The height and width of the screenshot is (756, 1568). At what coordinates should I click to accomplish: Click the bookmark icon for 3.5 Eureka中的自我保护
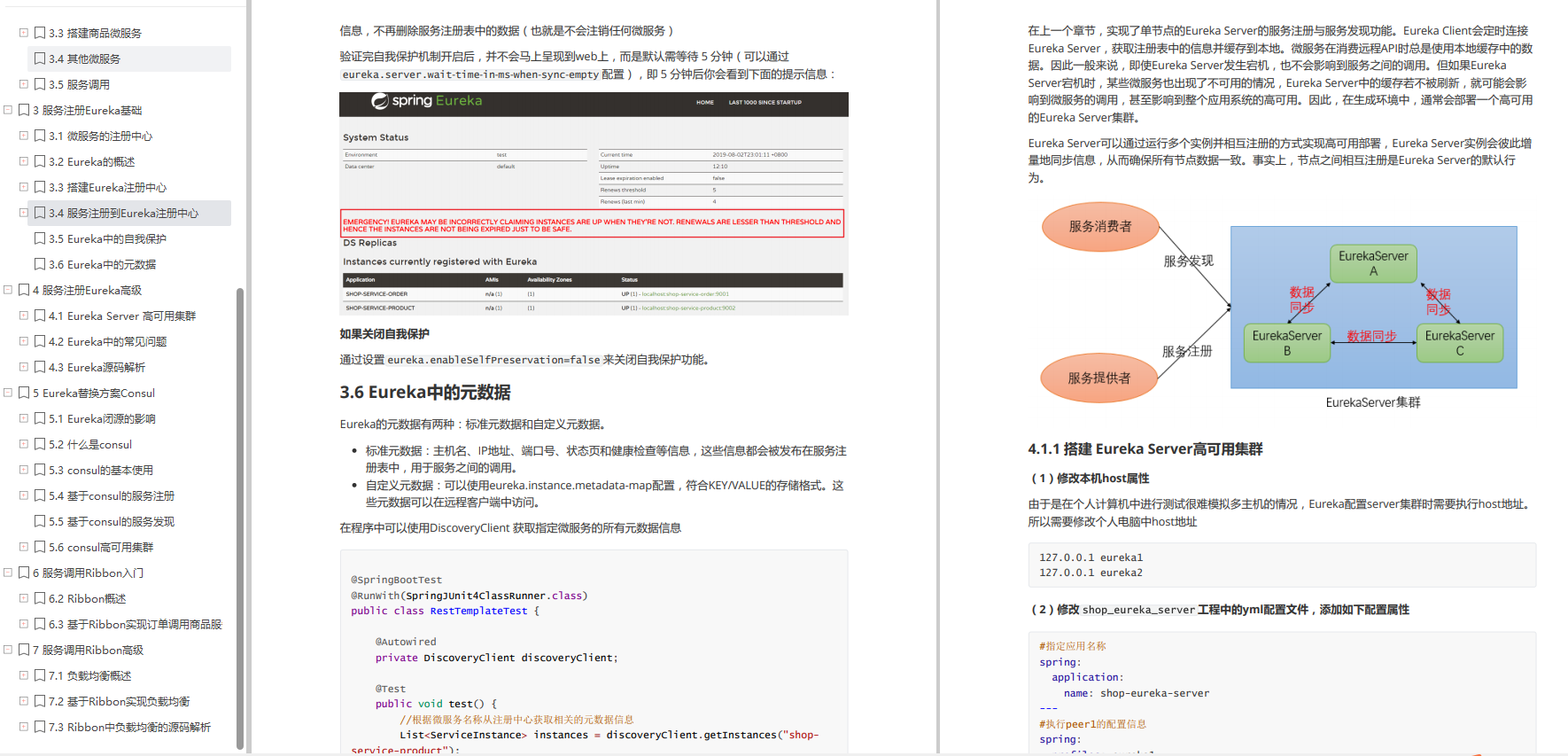click(x=40, y=238)
